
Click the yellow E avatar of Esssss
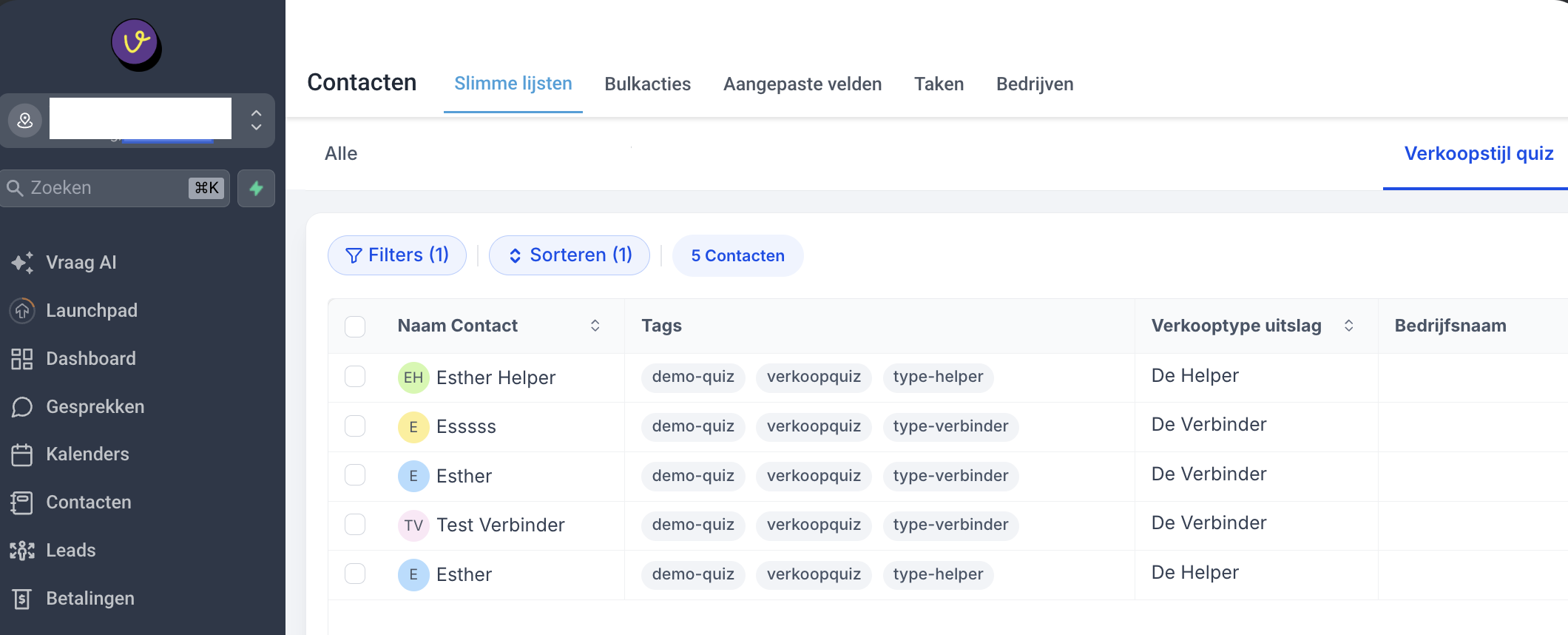(x=413, y=427)
